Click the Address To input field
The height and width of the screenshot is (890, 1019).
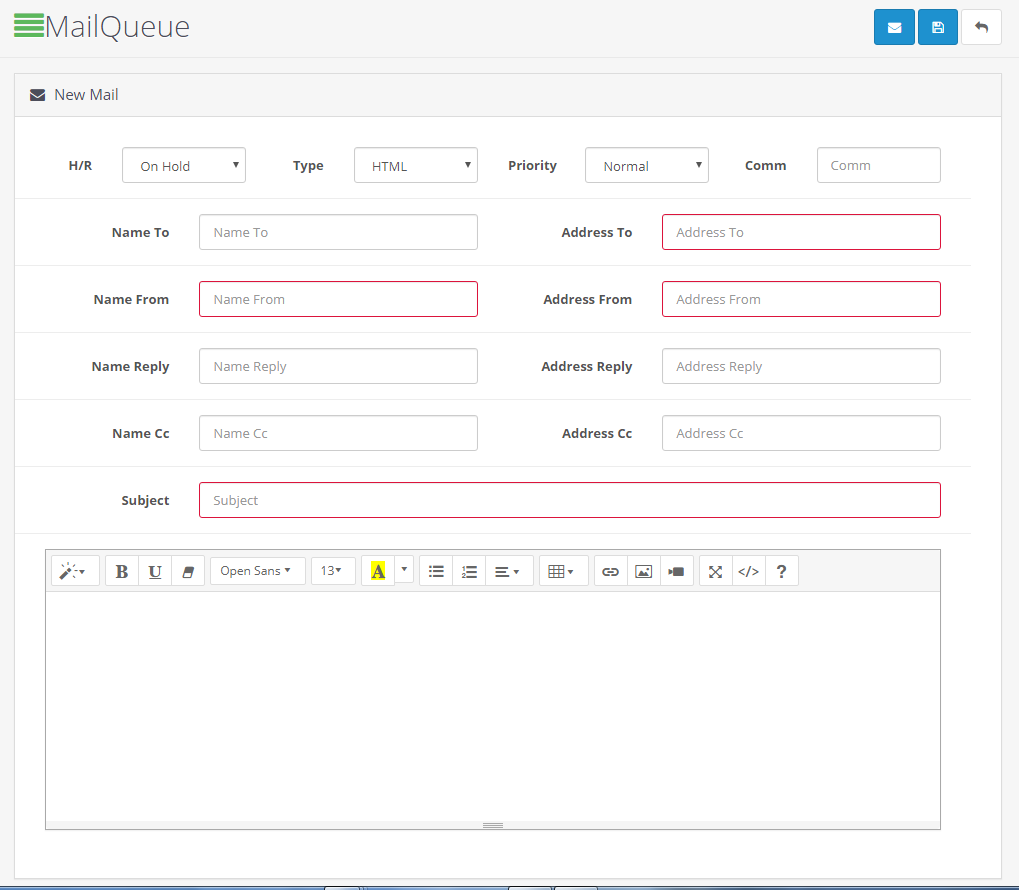click(801, 232)
